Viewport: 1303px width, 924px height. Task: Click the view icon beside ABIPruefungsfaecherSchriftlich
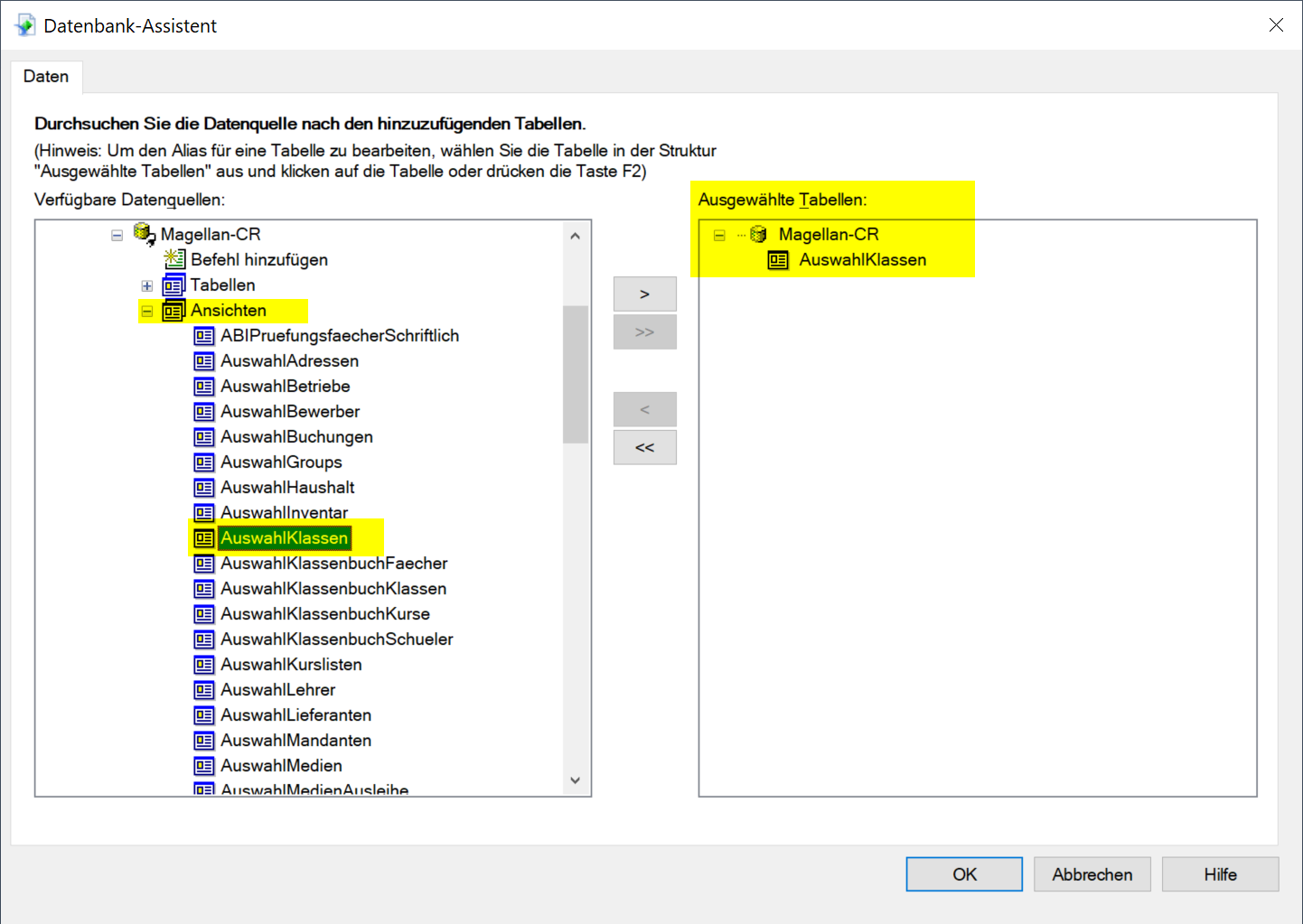[x=204, y=336]
